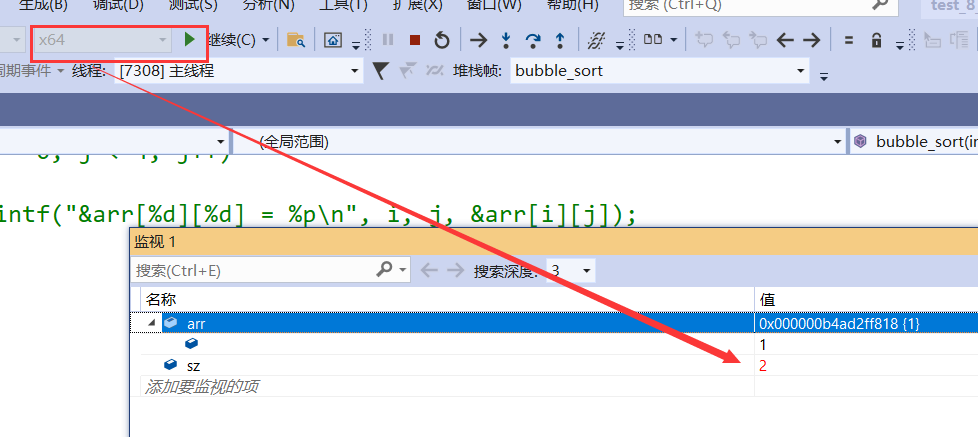Click the folder search icon in toolbar
This screenshot has height=437, width=978.
click(x=296, y=41)
